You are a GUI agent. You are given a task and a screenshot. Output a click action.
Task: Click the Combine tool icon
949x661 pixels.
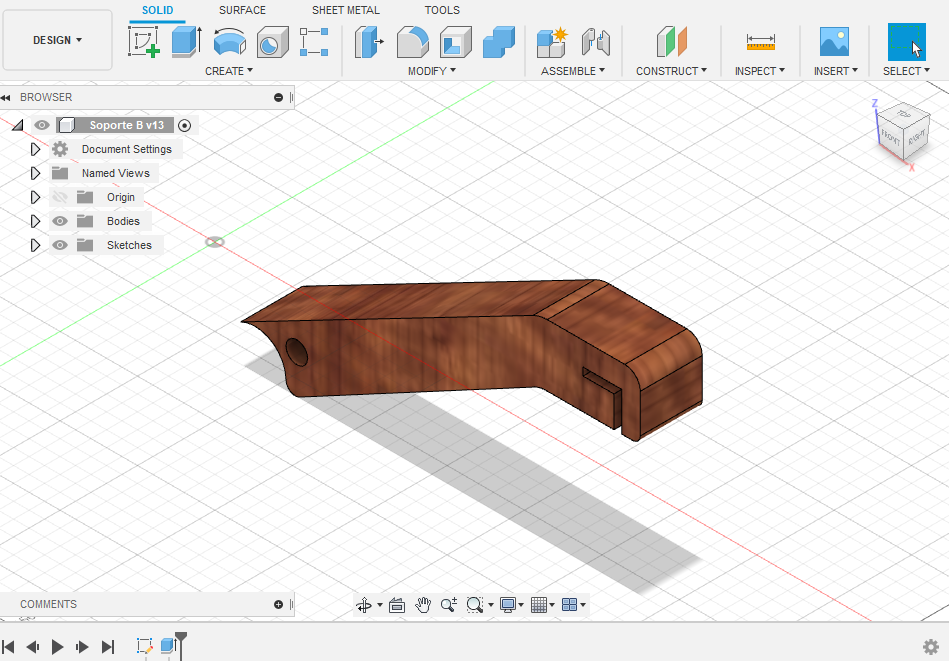pyautogui.click(x=499, y=42)
